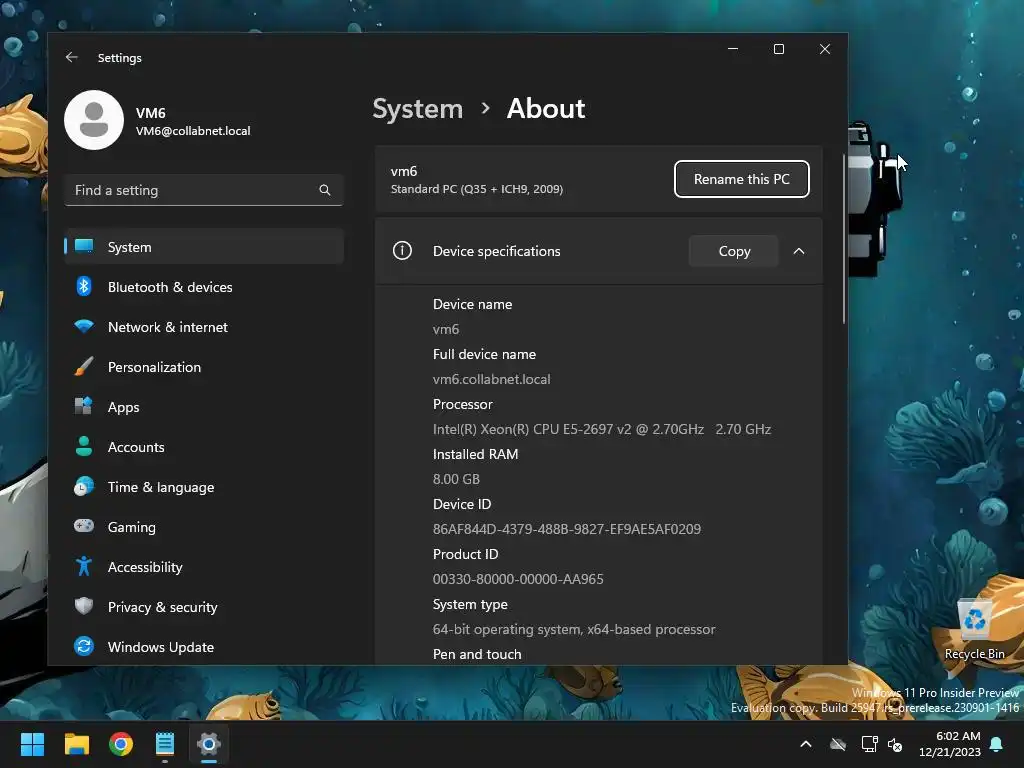Click the VM6@collabnet.local account text
This screenshot has height=768, width=1024.
(x=193, y=131)
